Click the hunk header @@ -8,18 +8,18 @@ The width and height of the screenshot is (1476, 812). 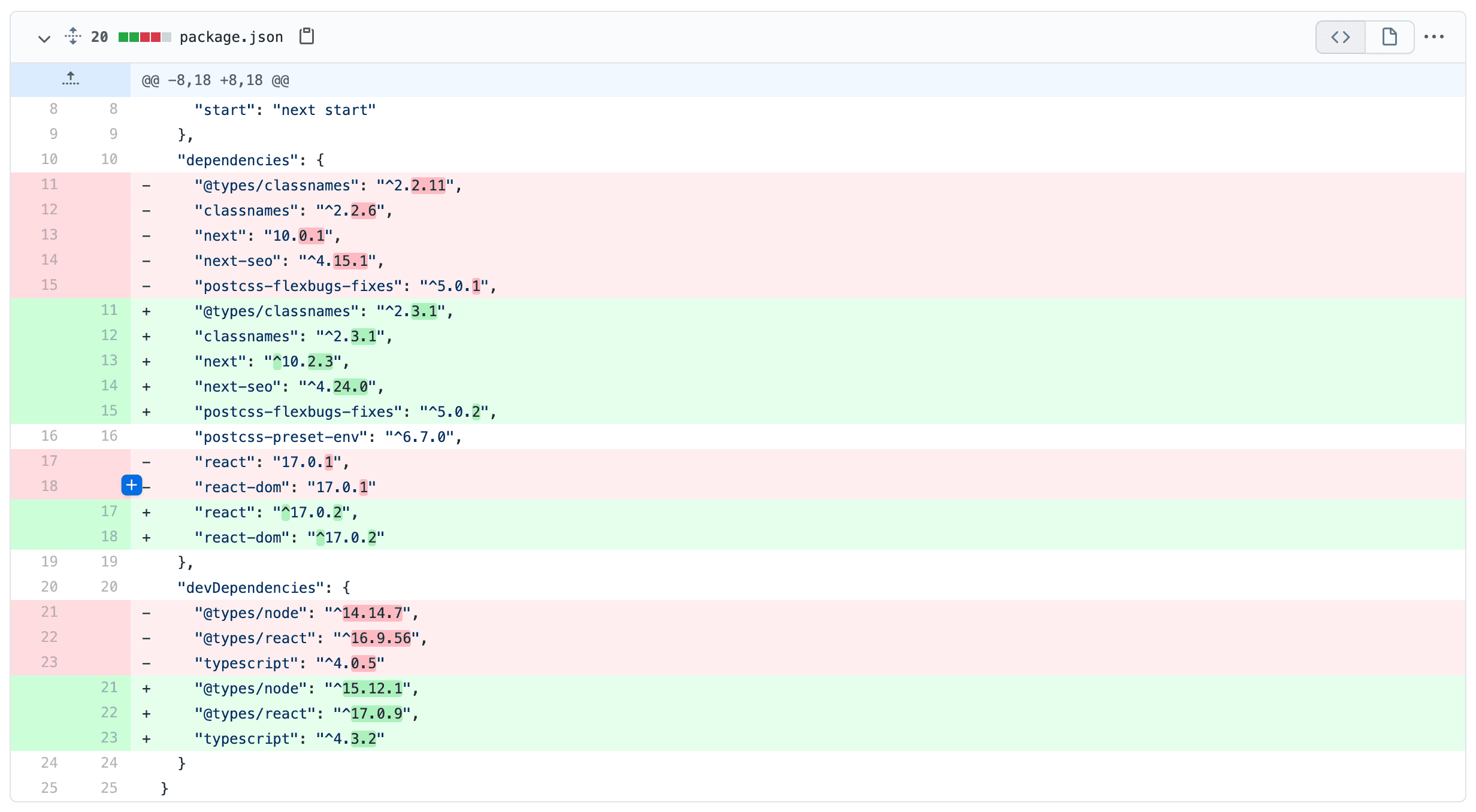(216, 80)
